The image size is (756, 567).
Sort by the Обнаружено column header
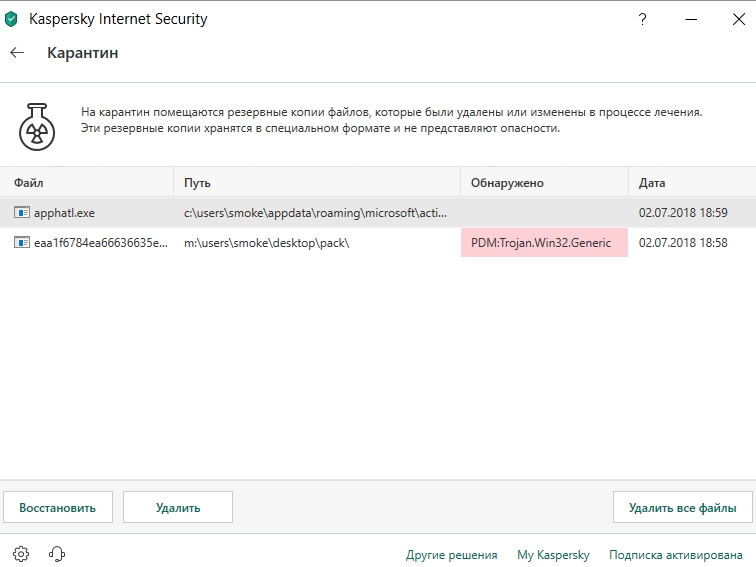pos(507,183)
